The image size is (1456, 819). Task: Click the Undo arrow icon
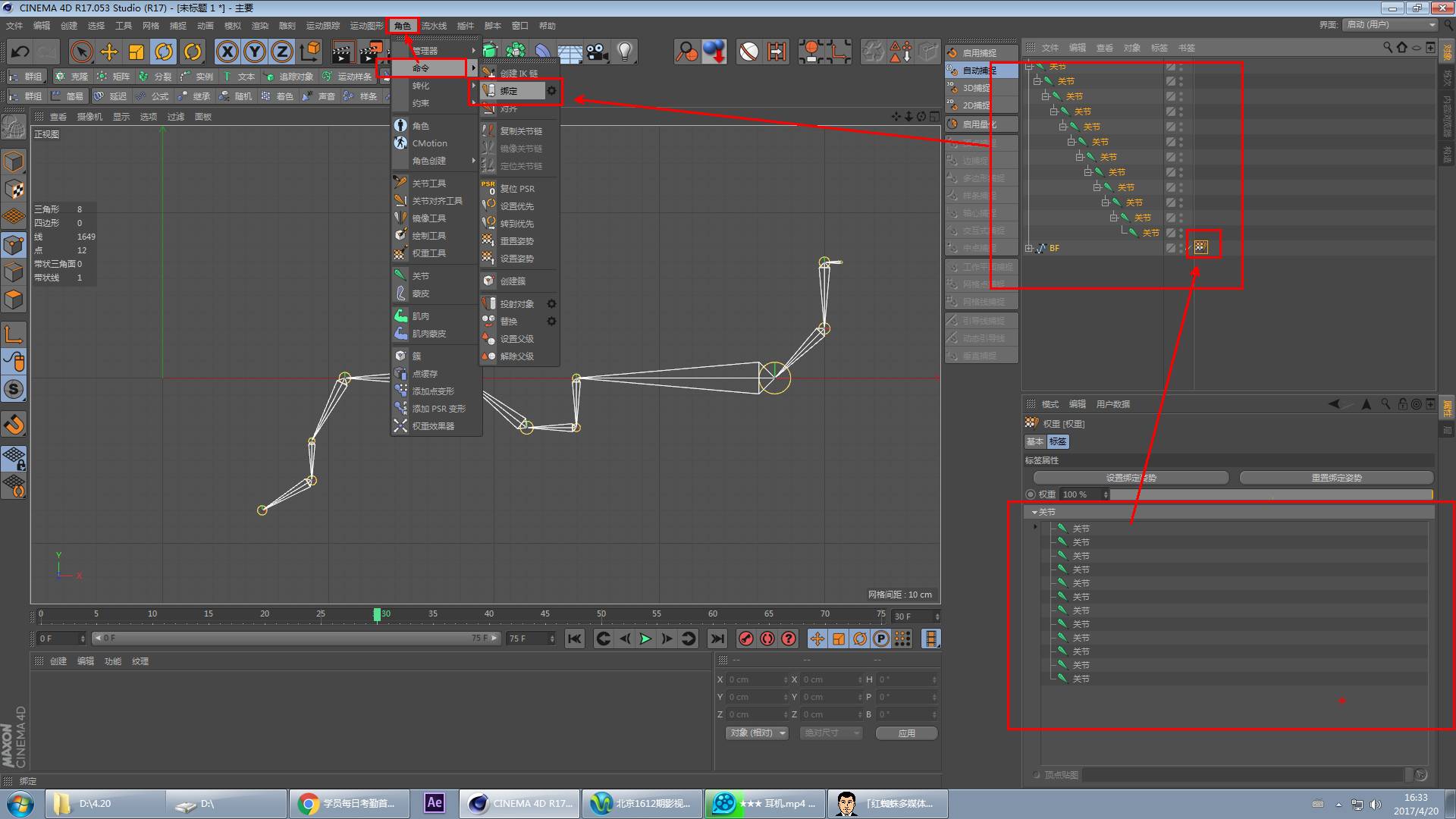tap(20, 52)
